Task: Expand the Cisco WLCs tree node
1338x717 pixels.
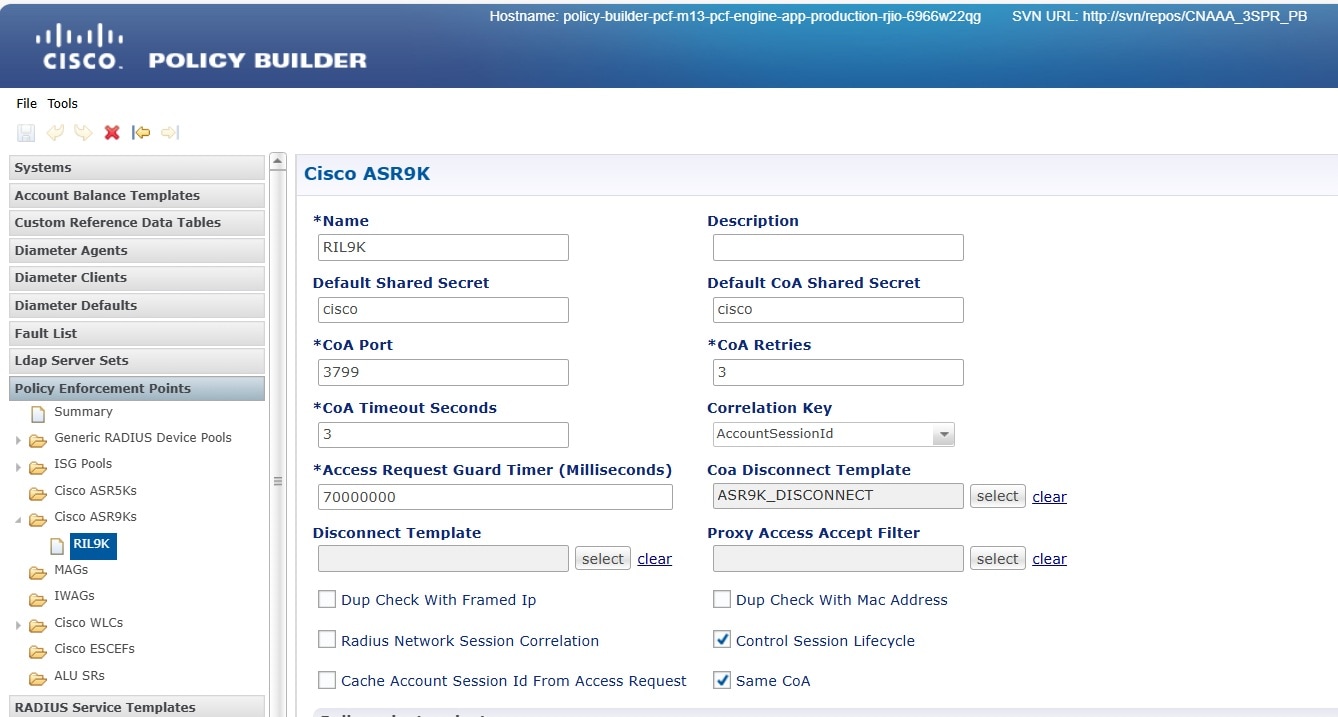Action: click(x=18, y=625)
